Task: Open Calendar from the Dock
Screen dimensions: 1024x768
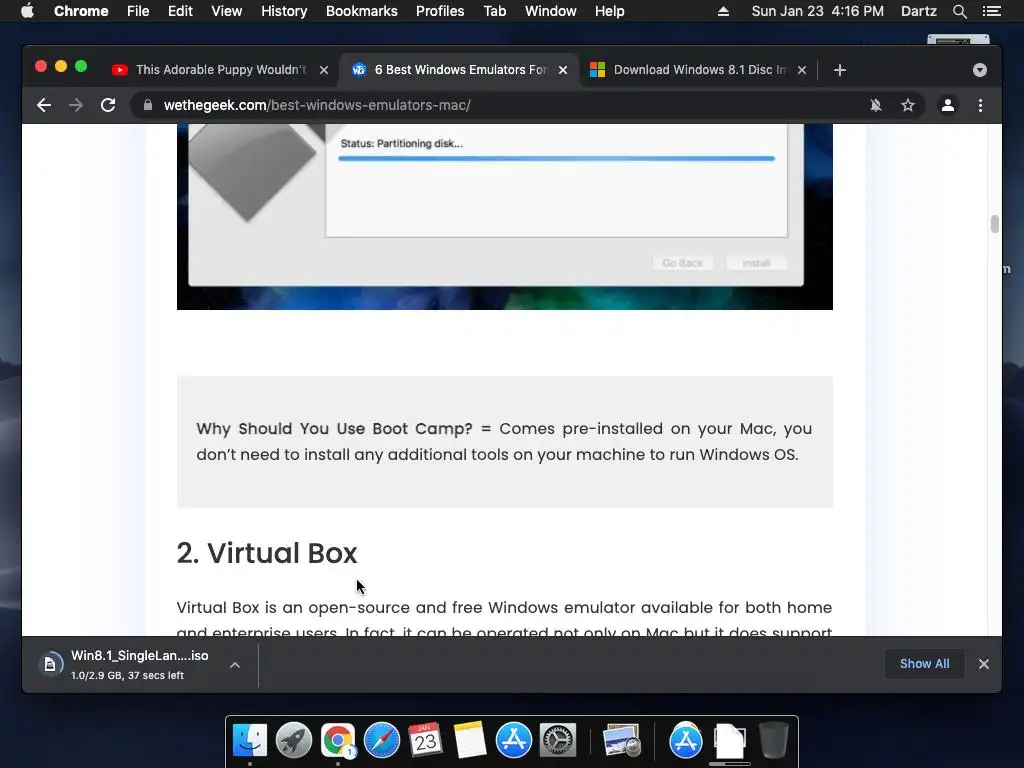Action: tap(426, 741)
